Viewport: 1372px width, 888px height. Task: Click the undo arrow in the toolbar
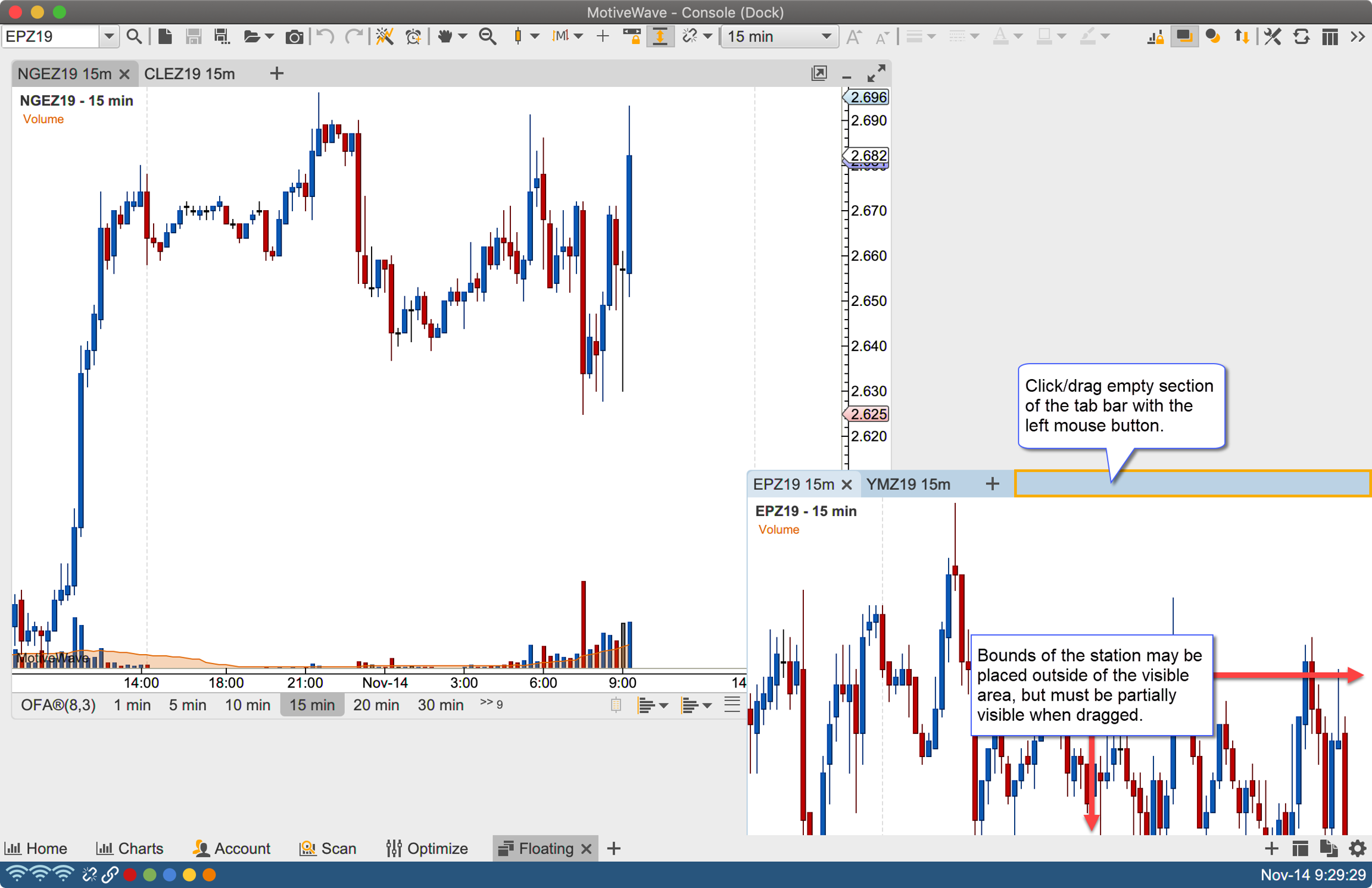pyautogui.click(x=325, y=37)
